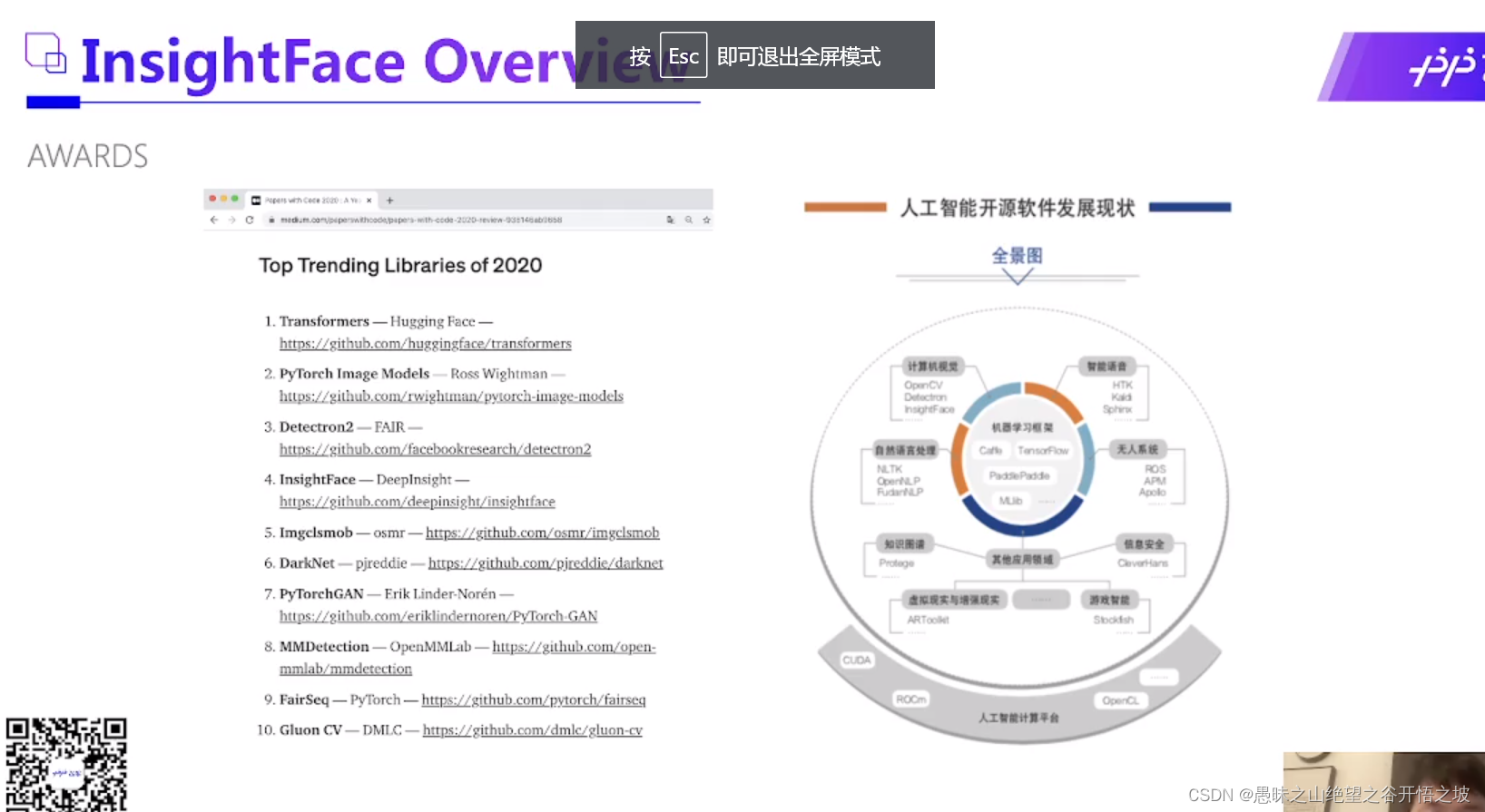Click the 'AWARDS' subtitle text
The image size is (1485, 812).
[x=88, y=156]
